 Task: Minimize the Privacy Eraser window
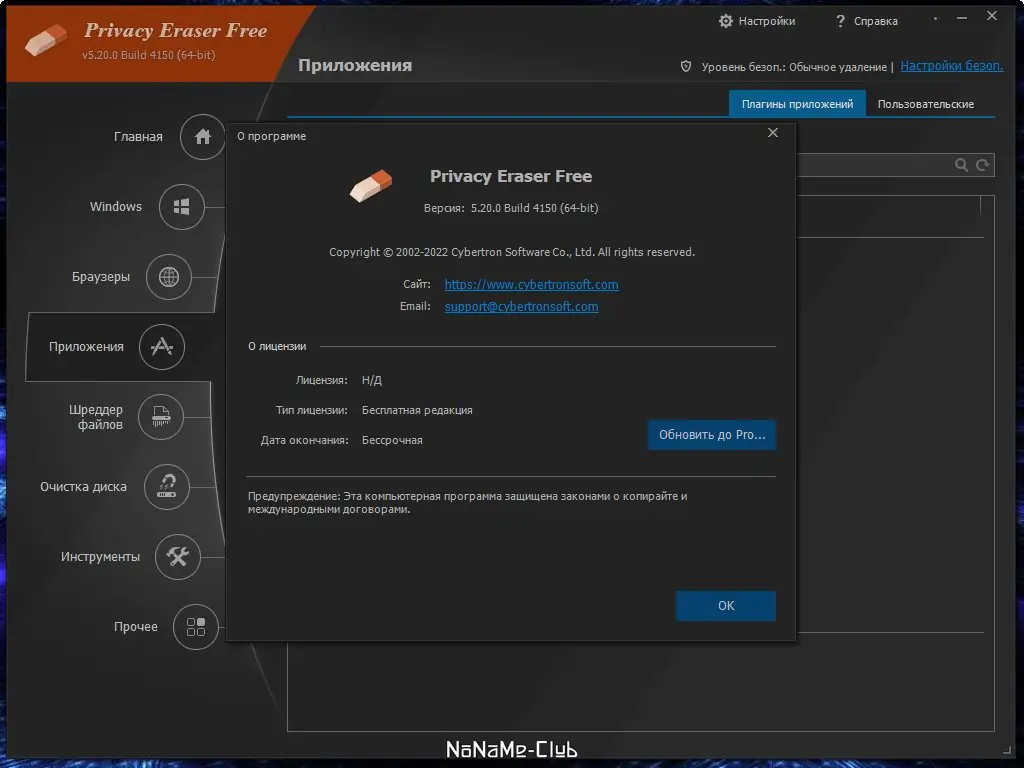(x=961, y=18)
